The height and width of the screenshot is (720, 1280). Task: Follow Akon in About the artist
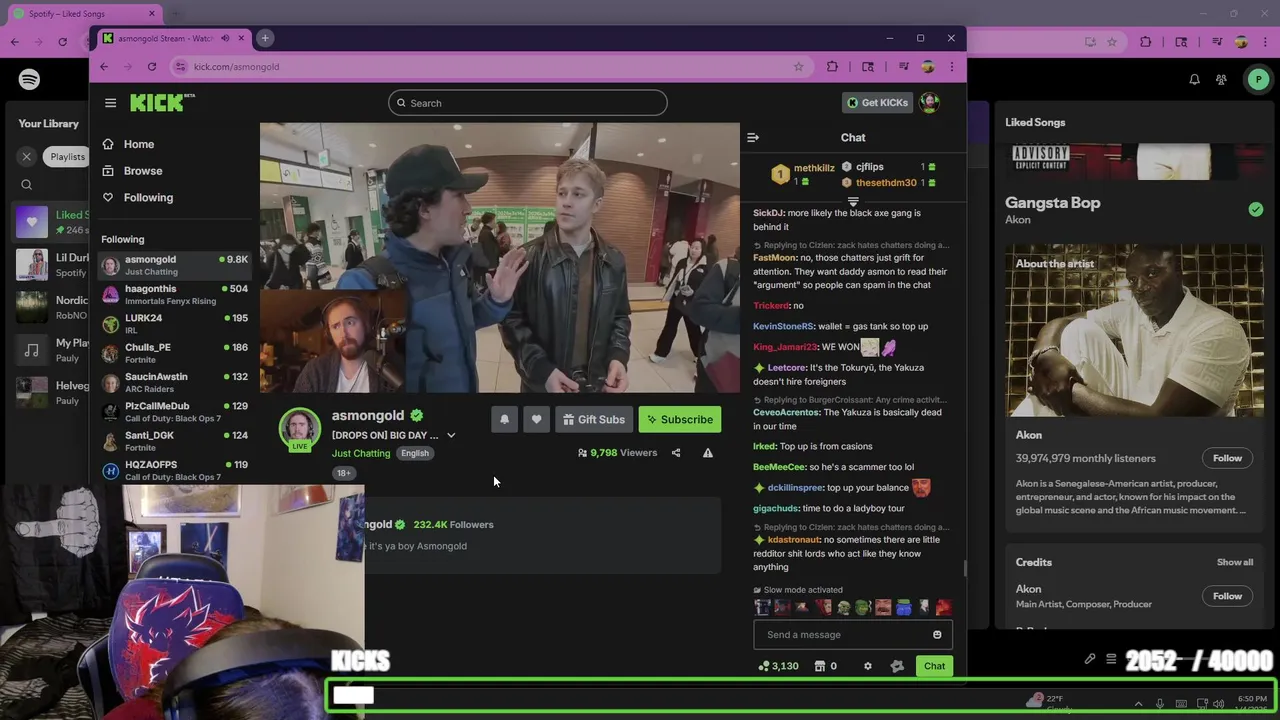(1227, 459)
